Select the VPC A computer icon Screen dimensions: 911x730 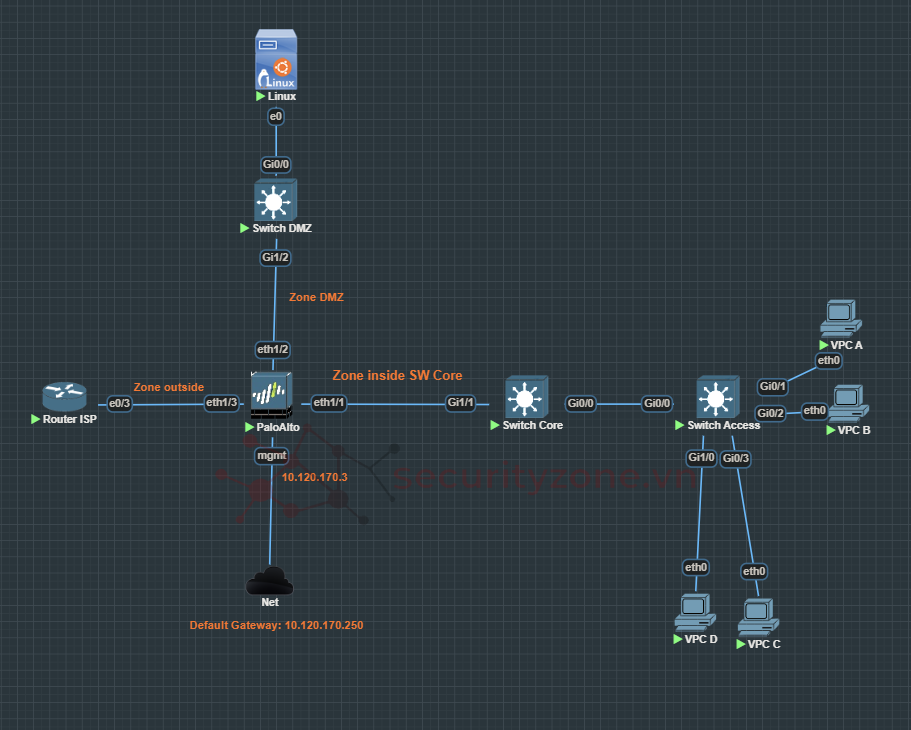tap(839, 318)
